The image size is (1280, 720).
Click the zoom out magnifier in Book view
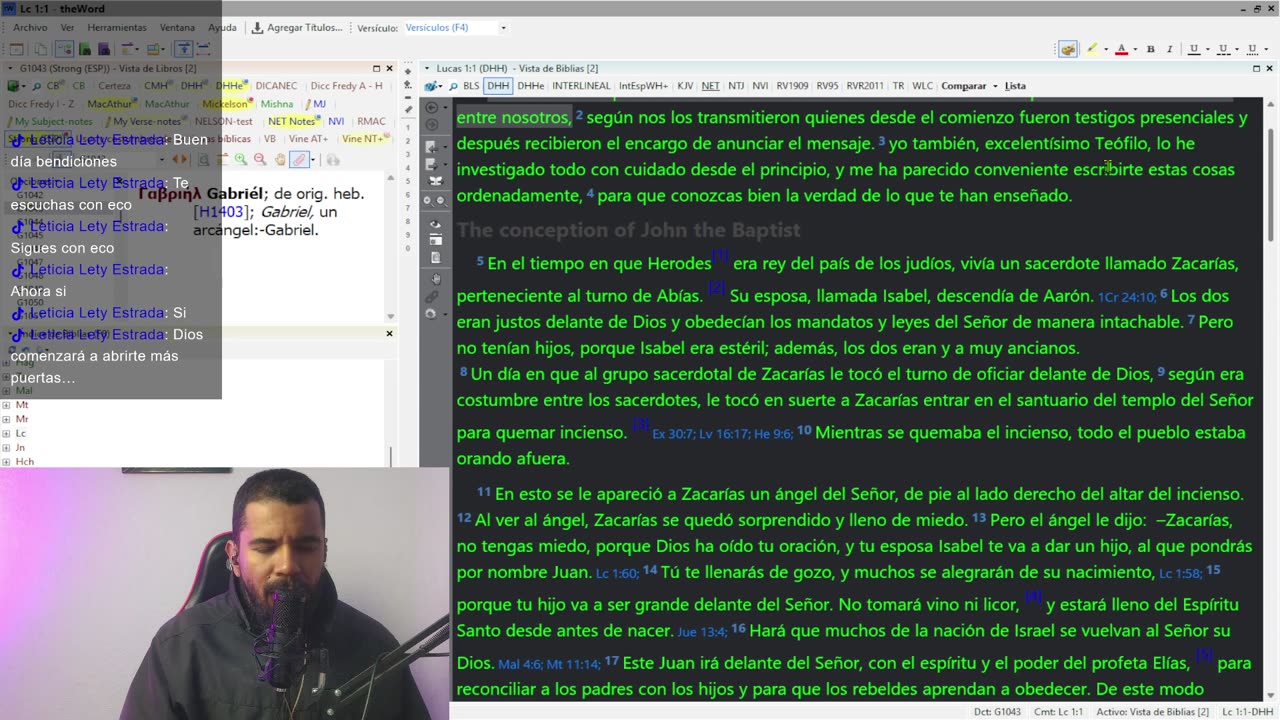click(x=260, y=160)
